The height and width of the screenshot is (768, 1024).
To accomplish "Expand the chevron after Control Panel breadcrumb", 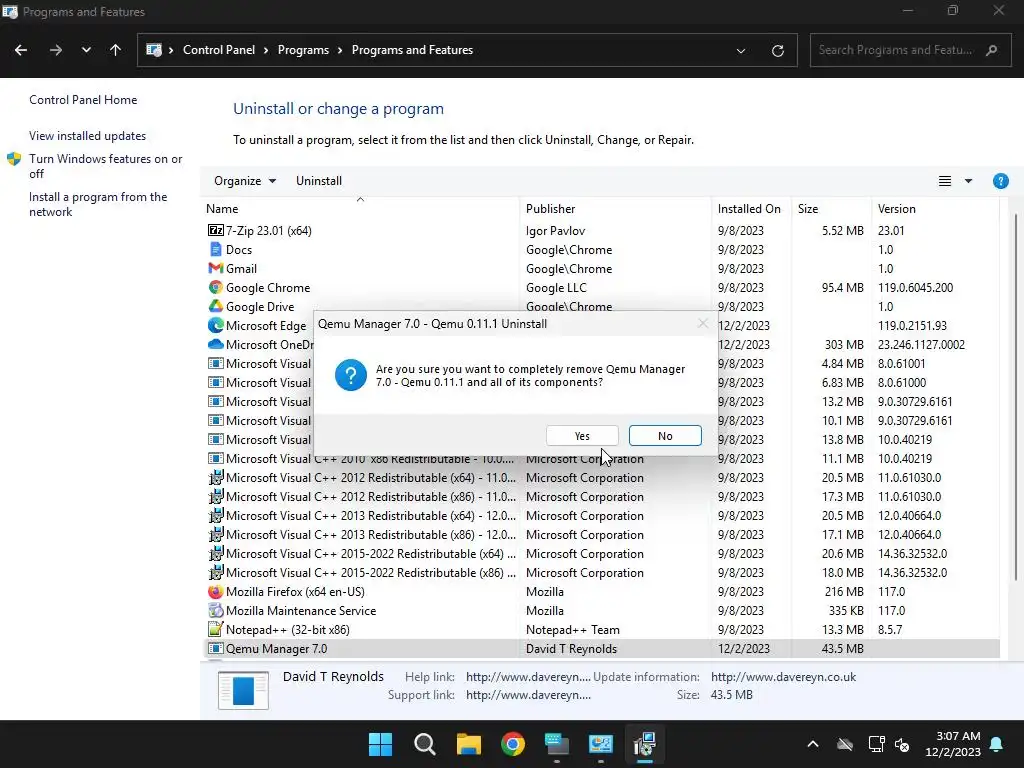I will 266,50.
